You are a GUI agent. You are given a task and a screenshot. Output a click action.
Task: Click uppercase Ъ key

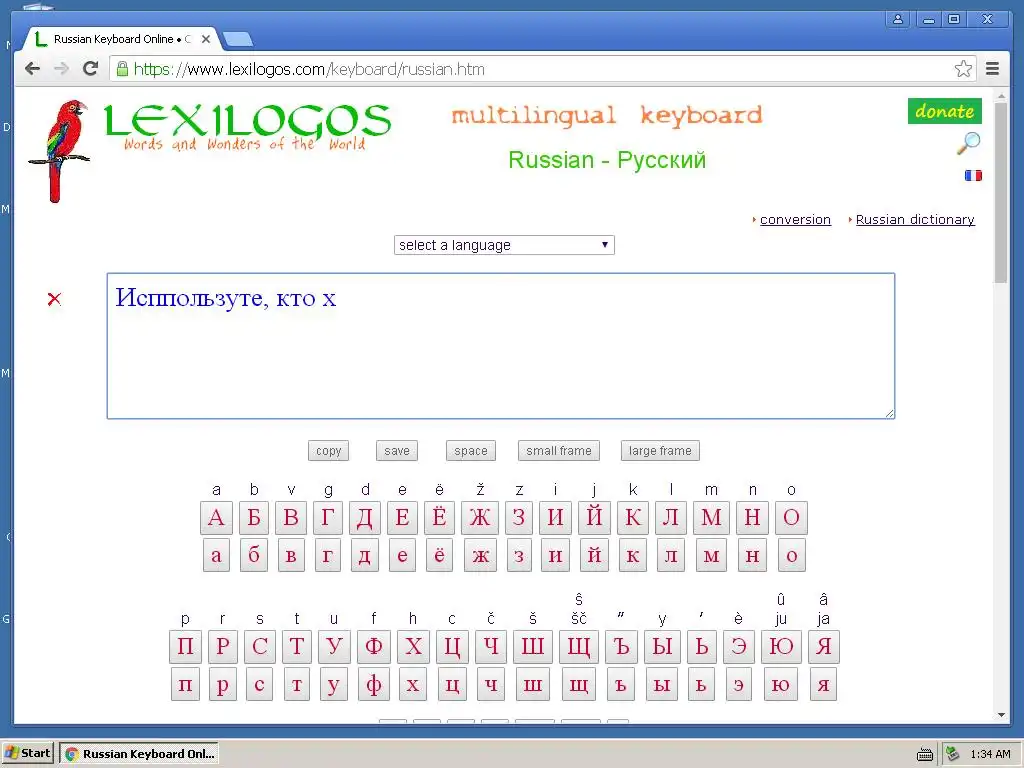point(621,647)
